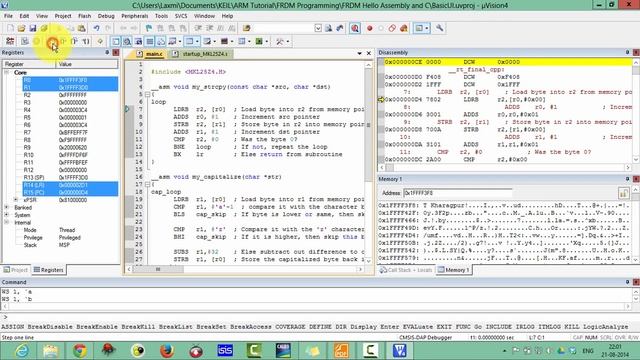Select the Memory 1 tab
The height and width of the screenshot is (360, 640).
click(454, 270)
